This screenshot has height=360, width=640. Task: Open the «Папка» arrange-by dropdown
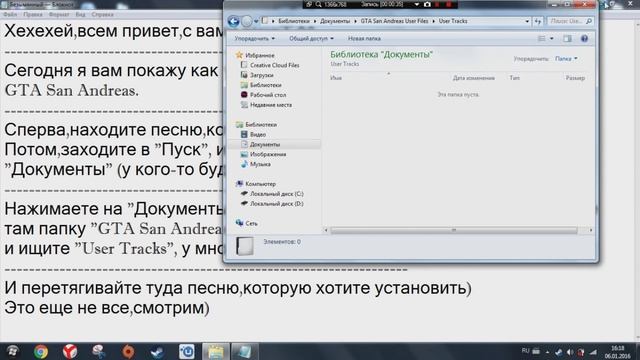567,59
